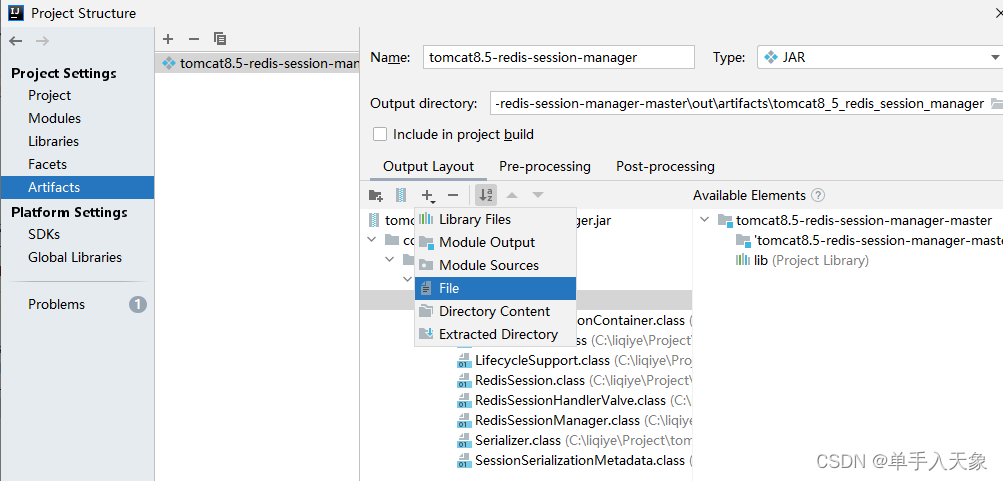Toggle Include in project build checkbox
The image size is (1003, 481).
380,134
